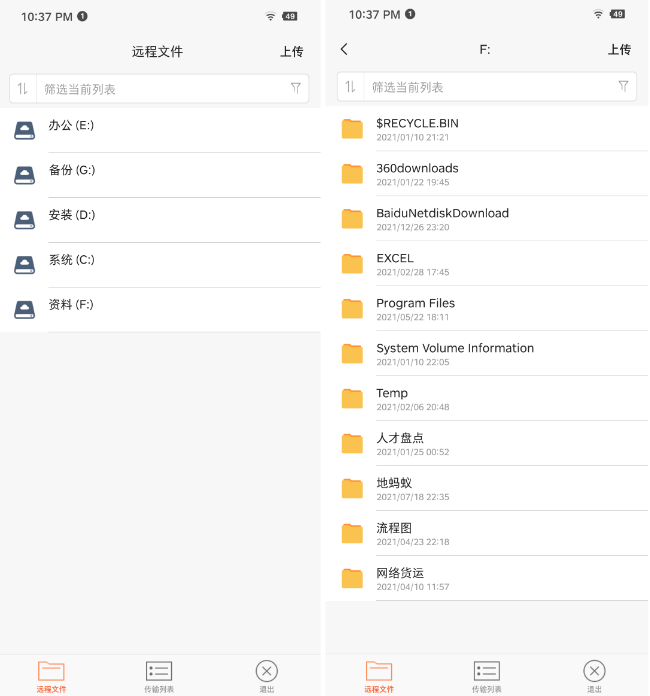Open the $RECYCLE.BIN folder icon
The image size is (650, 696).
click(352, 129)
